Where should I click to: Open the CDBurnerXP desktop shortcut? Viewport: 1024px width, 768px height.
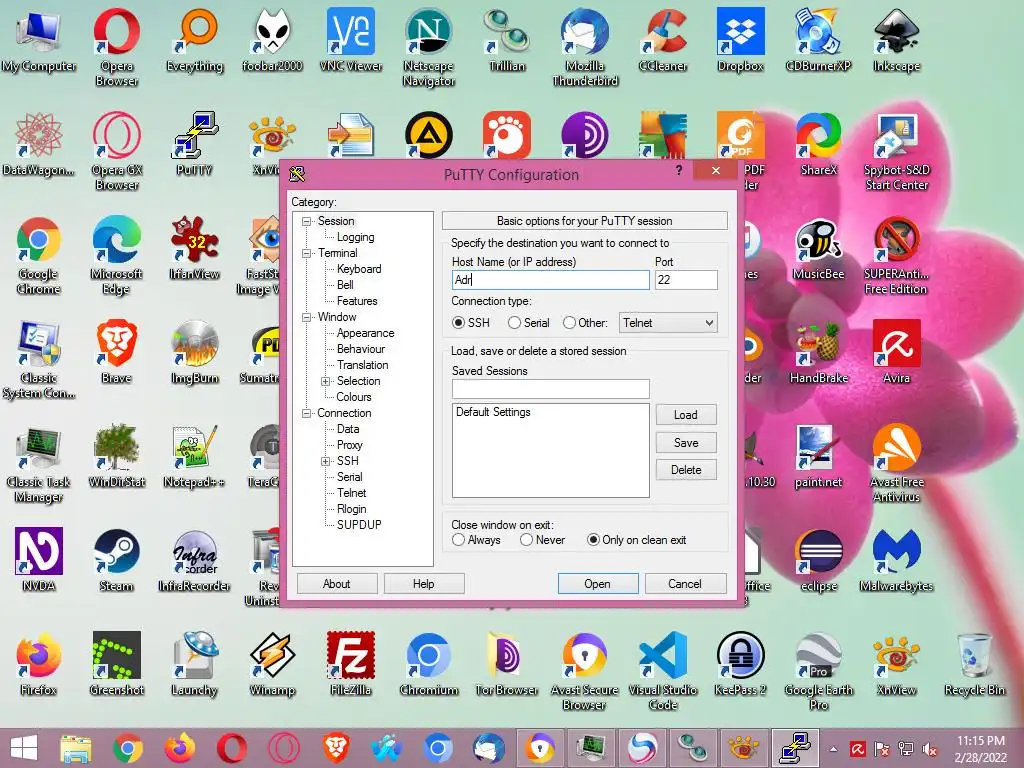tap(818, 39)
